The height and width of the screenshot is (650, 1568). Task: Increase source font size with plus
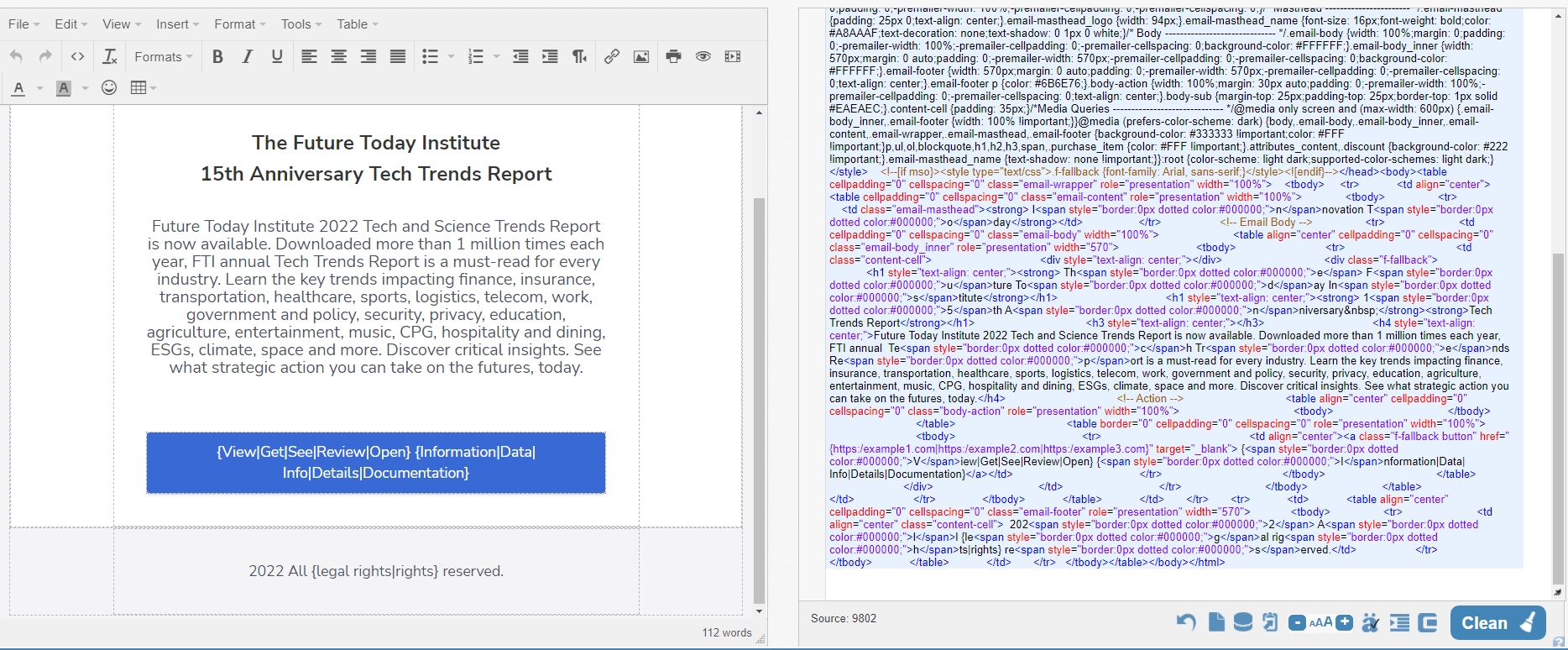pos(1344,622)
